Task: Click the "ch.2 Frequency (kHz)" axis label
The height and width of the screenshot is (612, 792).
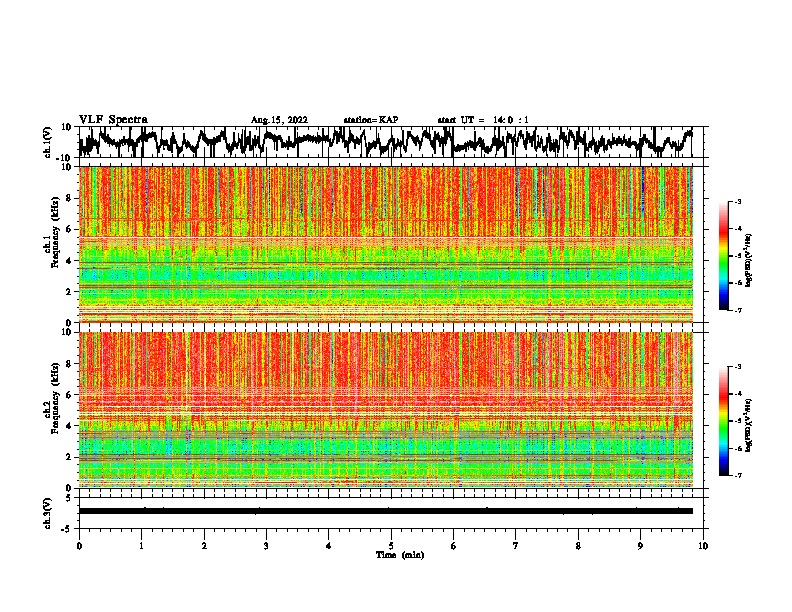Action: (52, 398)
